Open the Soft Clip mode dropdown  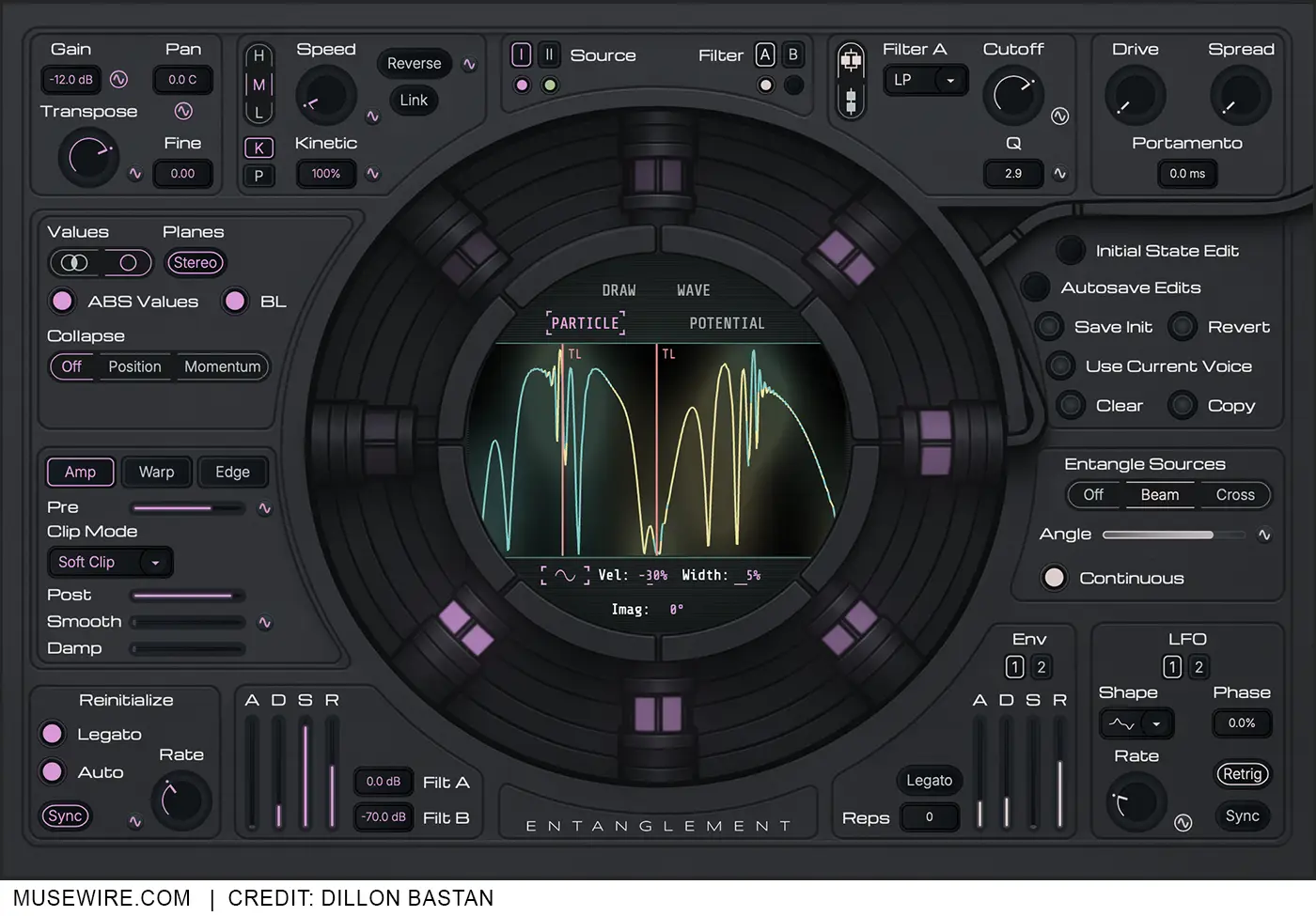pyautogui.click(x=109, y=562)
